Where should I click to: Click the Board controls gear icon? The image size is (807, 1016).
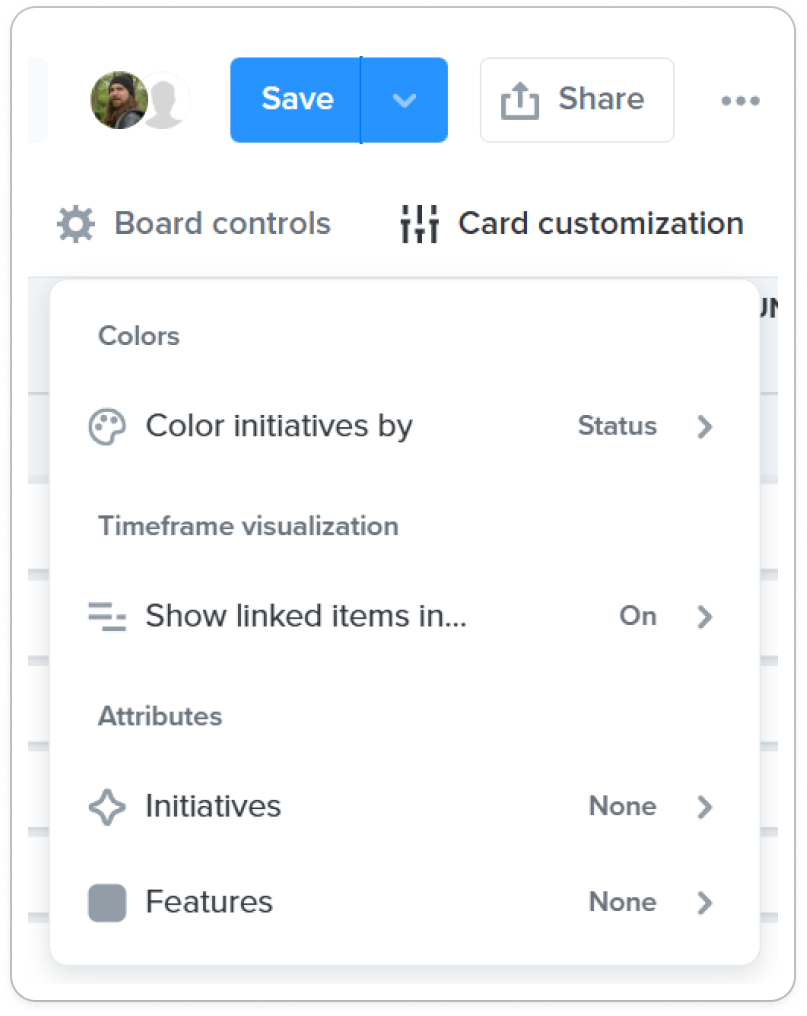[x=76, y=224]
